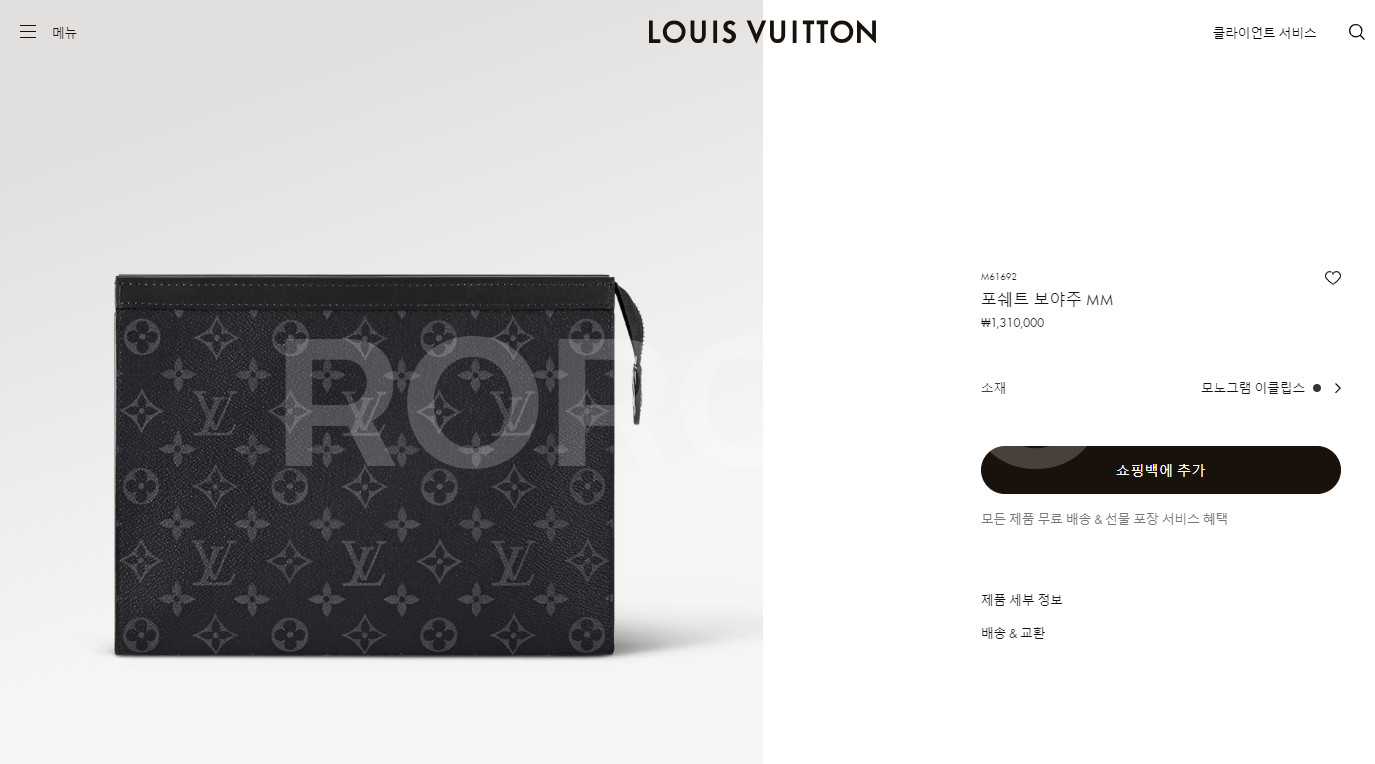This screenshot has height=764, width=1375.
Task: Click the 모든 제품 무료 배송 notice text
Action: [x=1104, y=519]
